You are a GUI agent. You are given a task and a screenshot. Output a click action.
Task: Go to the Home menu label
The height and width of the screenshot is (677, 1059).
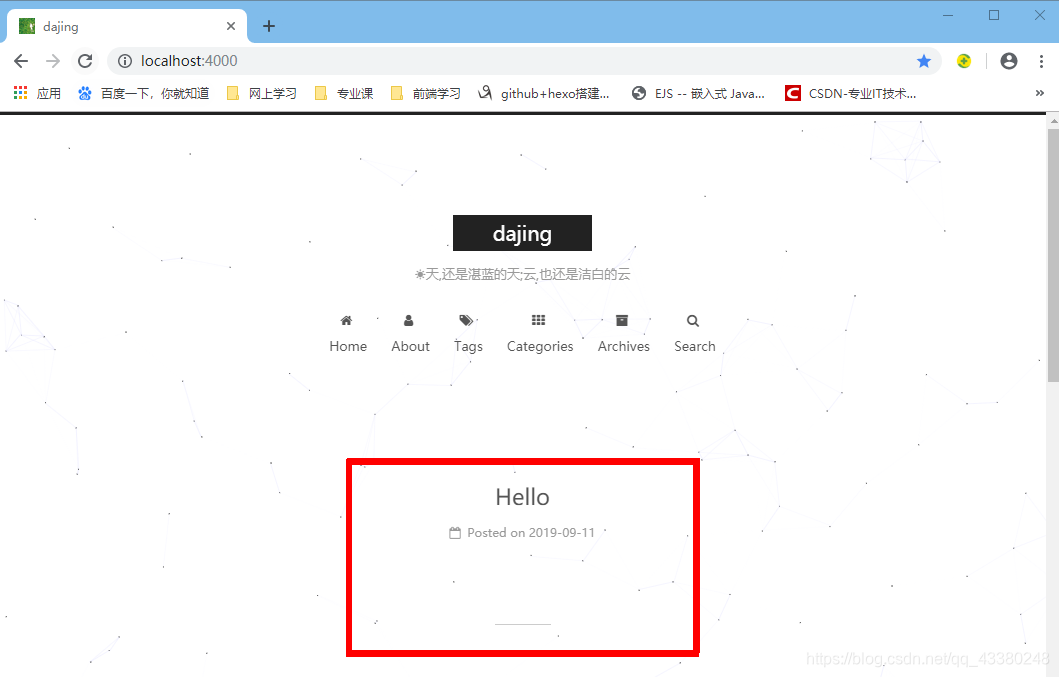pyautogui.click(x=348, y=347)
